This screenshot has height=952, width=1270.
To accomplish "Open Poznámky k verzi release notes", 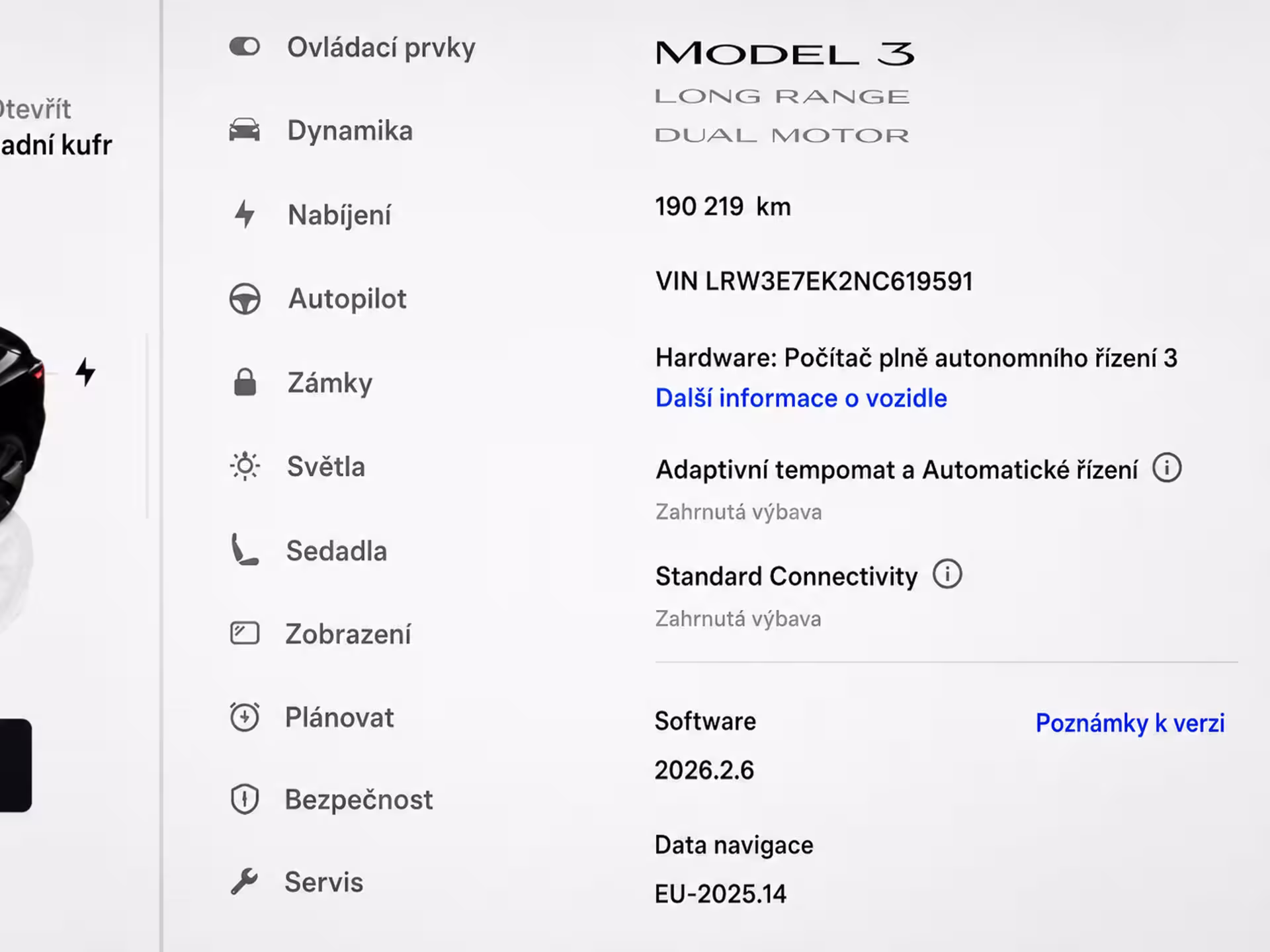I will click(x=1130, y=723).
